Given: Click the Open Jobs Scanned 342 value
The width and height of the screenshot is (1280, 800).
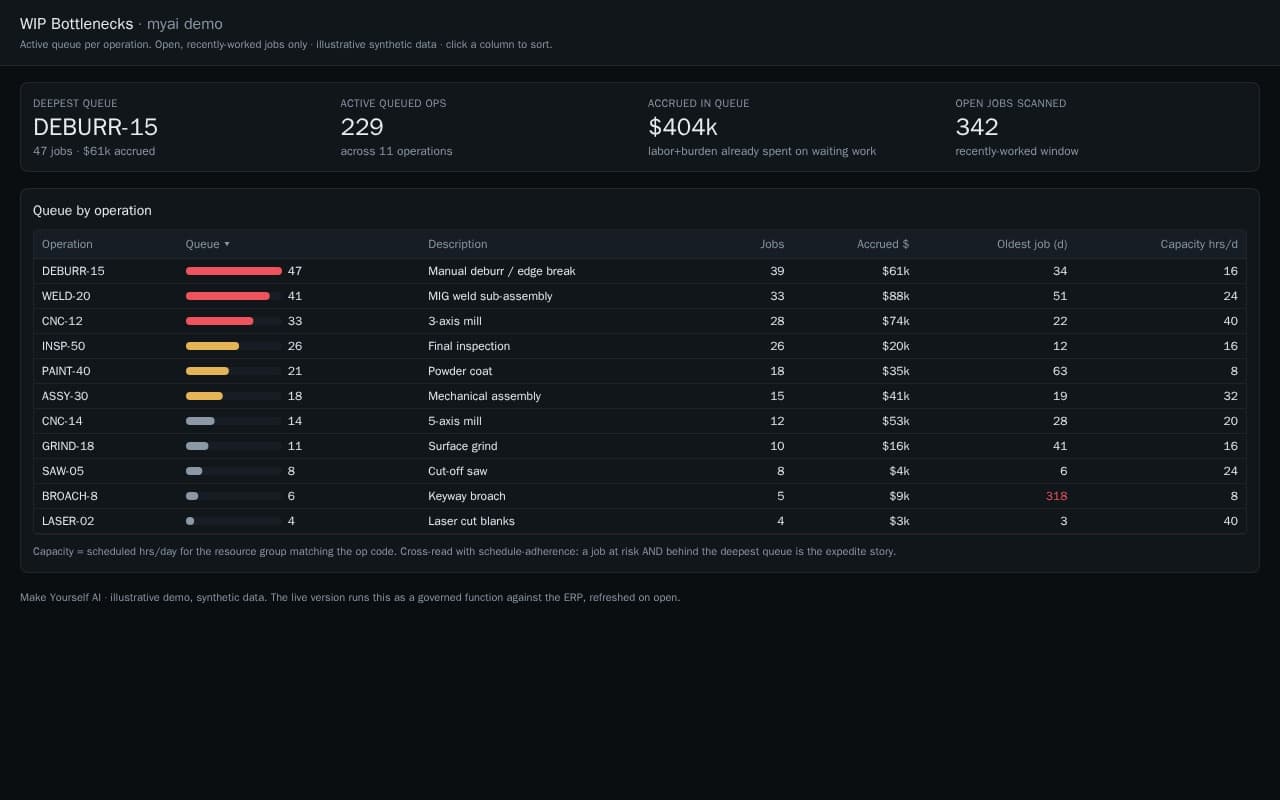Looking at the screenshot, I should (977, 127).
